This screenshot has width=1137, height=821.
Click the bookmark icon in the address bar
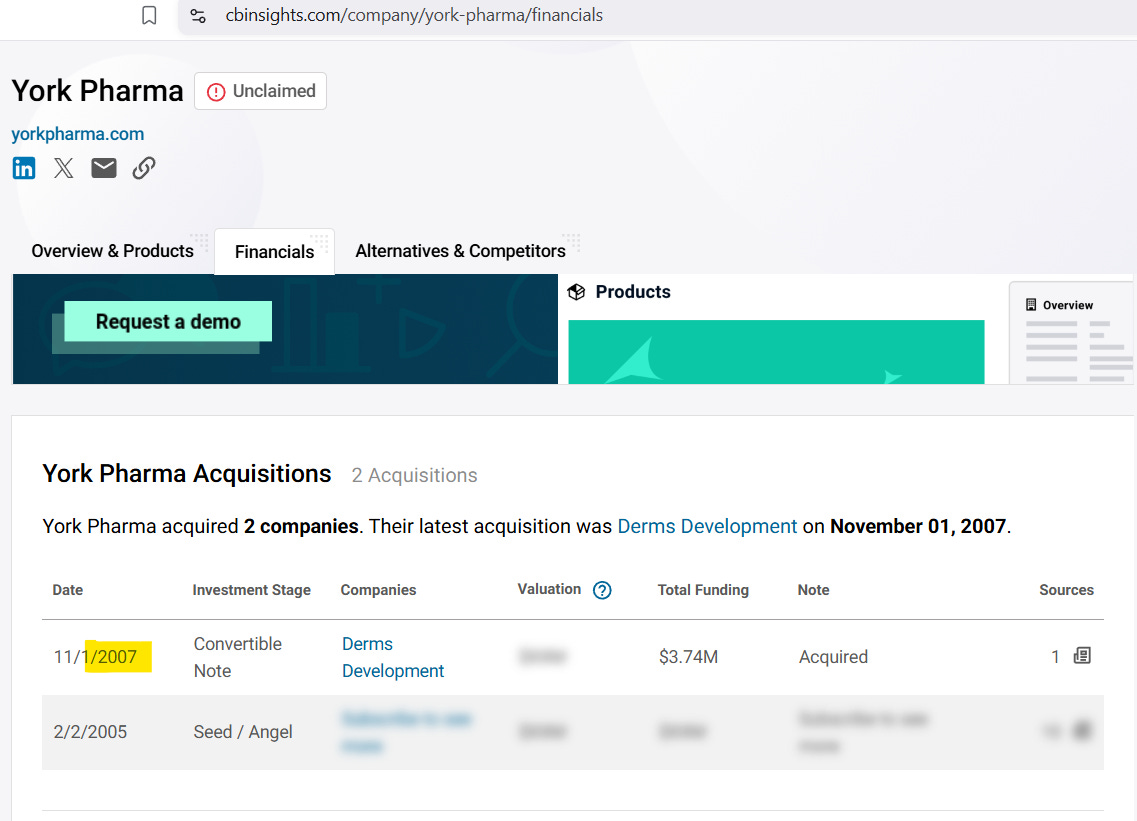pyautogui.click(x=149, y=15)
